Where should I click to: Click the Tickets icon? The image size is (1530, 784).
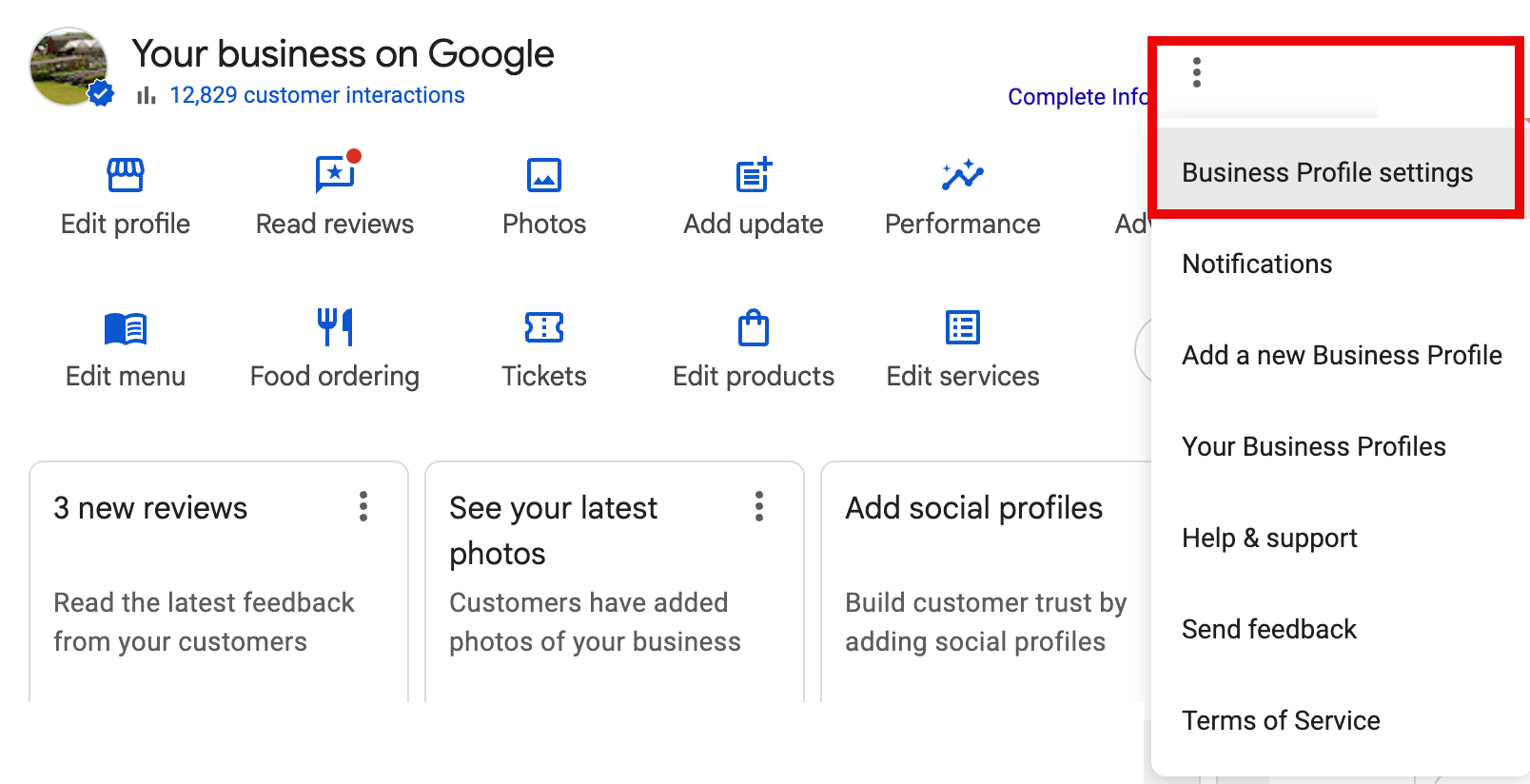(x=544, y=327)
